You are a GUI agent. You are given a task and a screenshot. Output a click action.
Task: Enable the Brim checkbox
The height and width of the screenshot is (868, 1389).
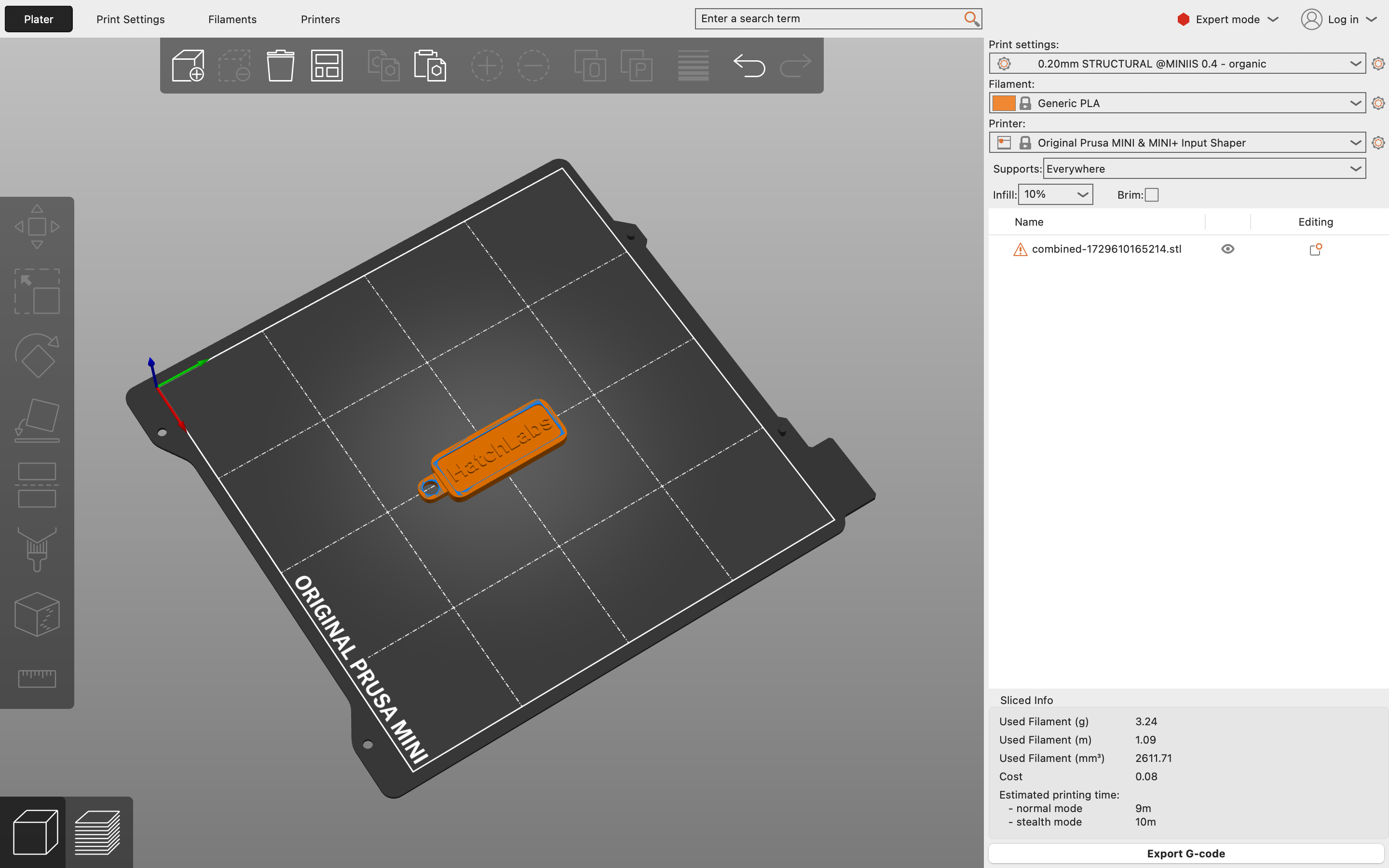pyautogui.click(x=1151, y=195)
